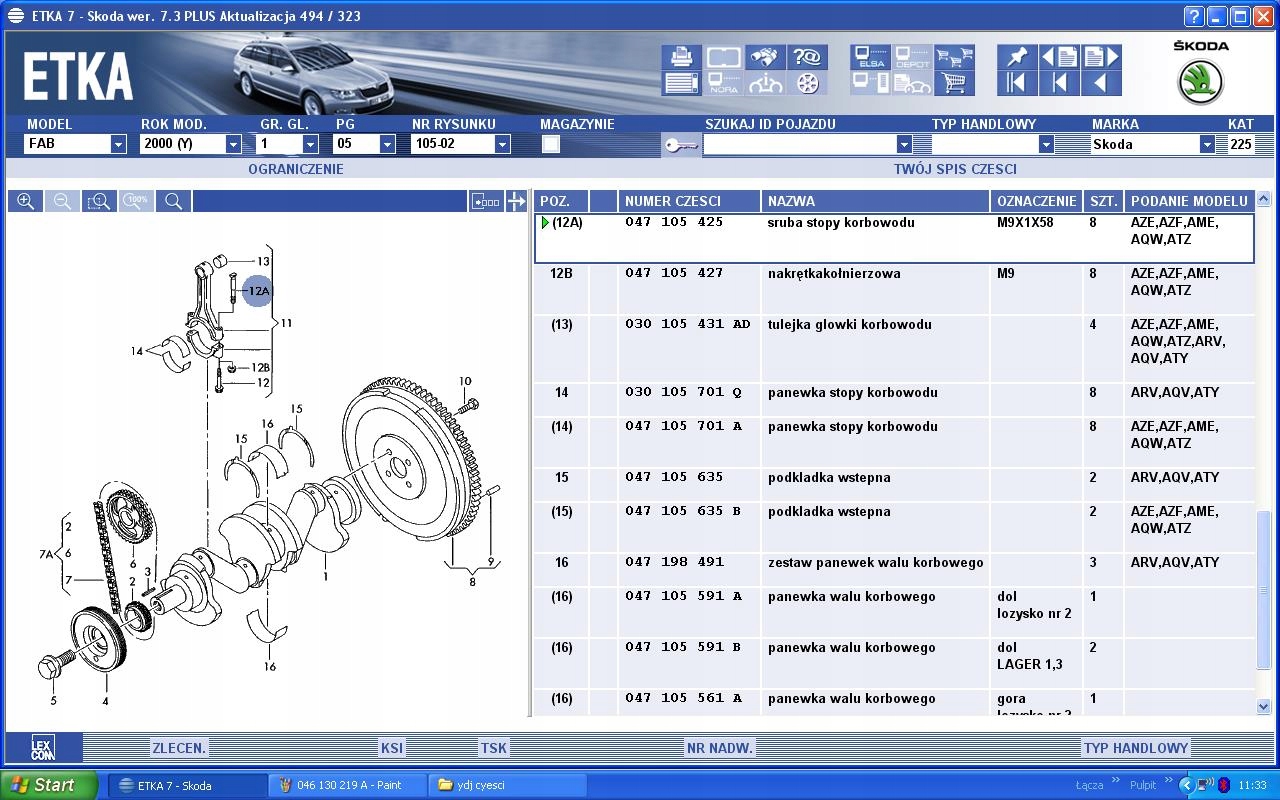
Task: Open search with the binoculars icon
Action: point(766,57)
